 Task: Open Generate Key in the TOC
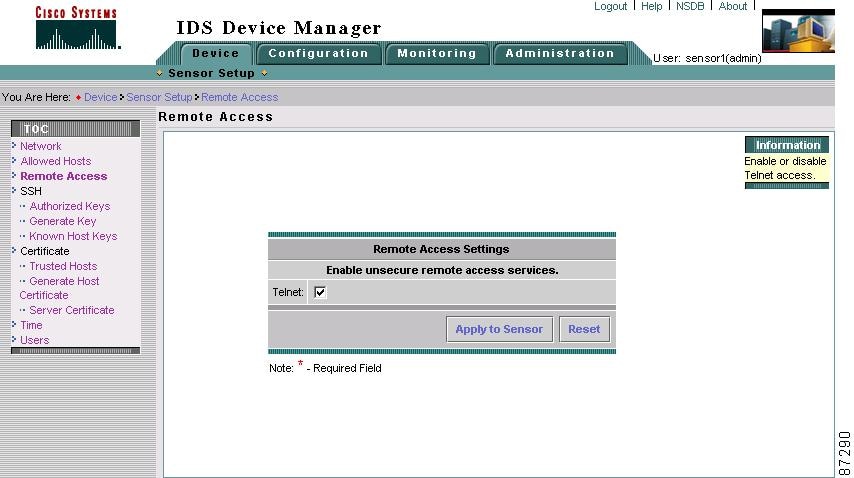pyautogui.click(x=63, y=221)
